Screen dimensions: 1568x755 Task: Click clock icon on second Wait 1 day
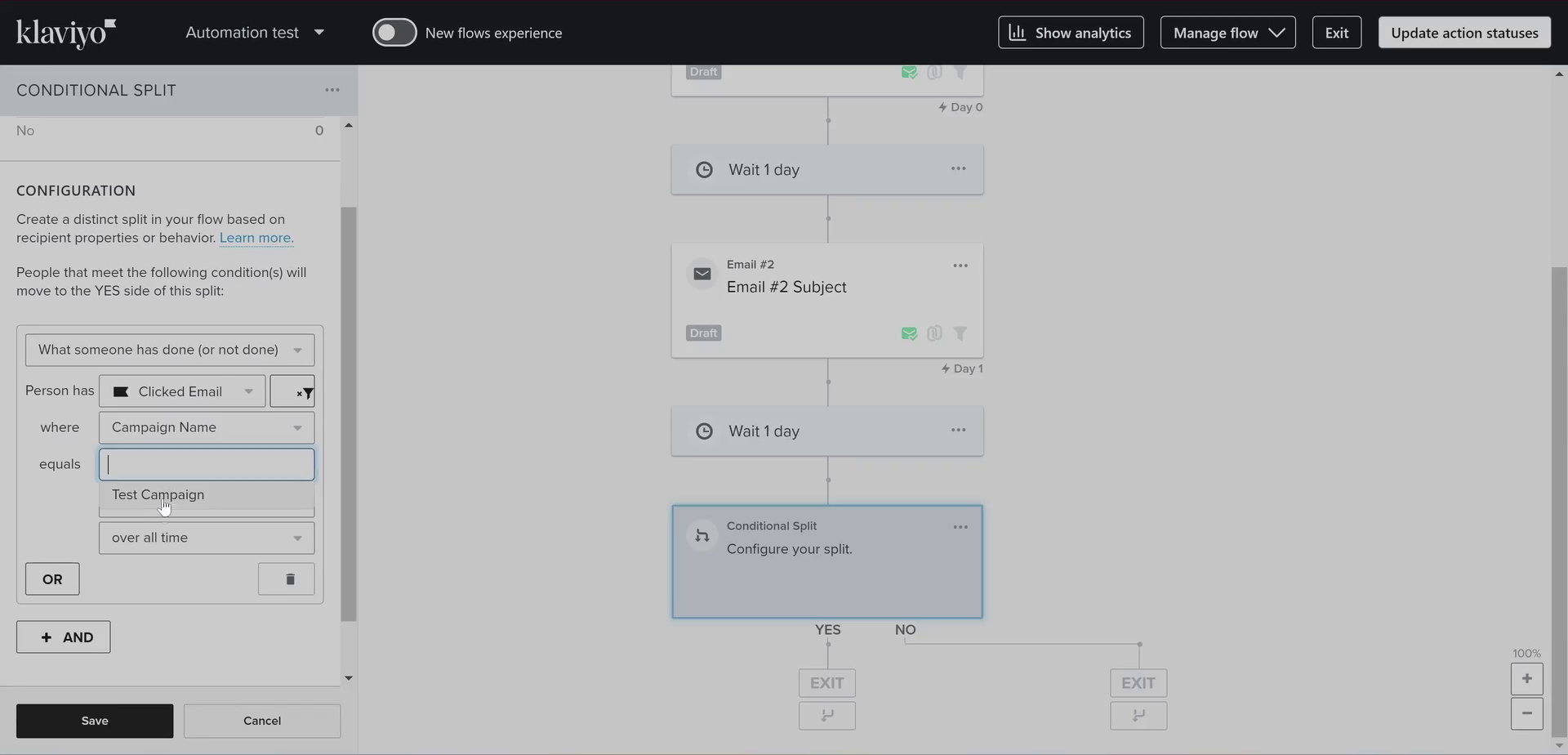coord(704,431)
